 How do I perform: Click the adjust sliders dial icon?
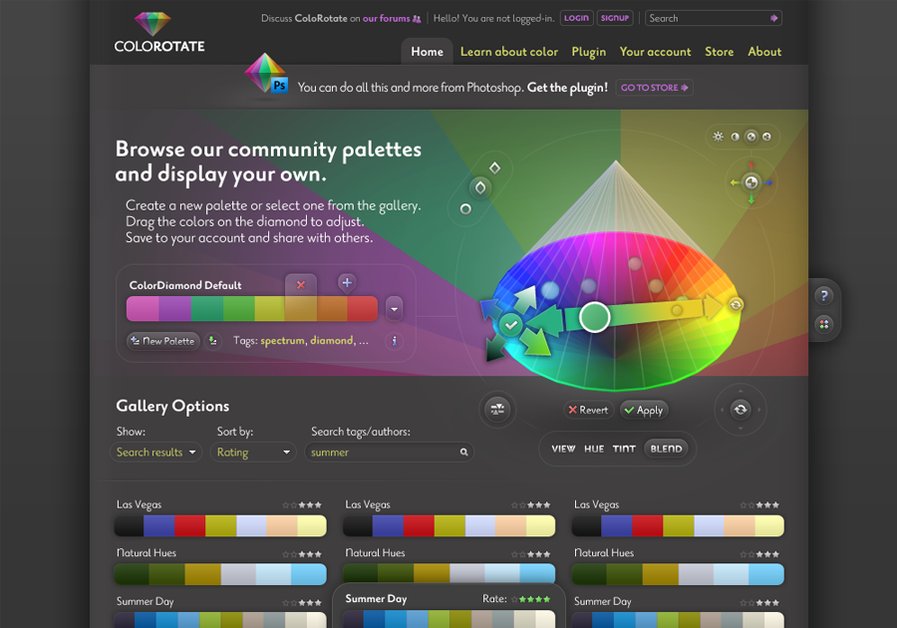(x=497, y=409)
